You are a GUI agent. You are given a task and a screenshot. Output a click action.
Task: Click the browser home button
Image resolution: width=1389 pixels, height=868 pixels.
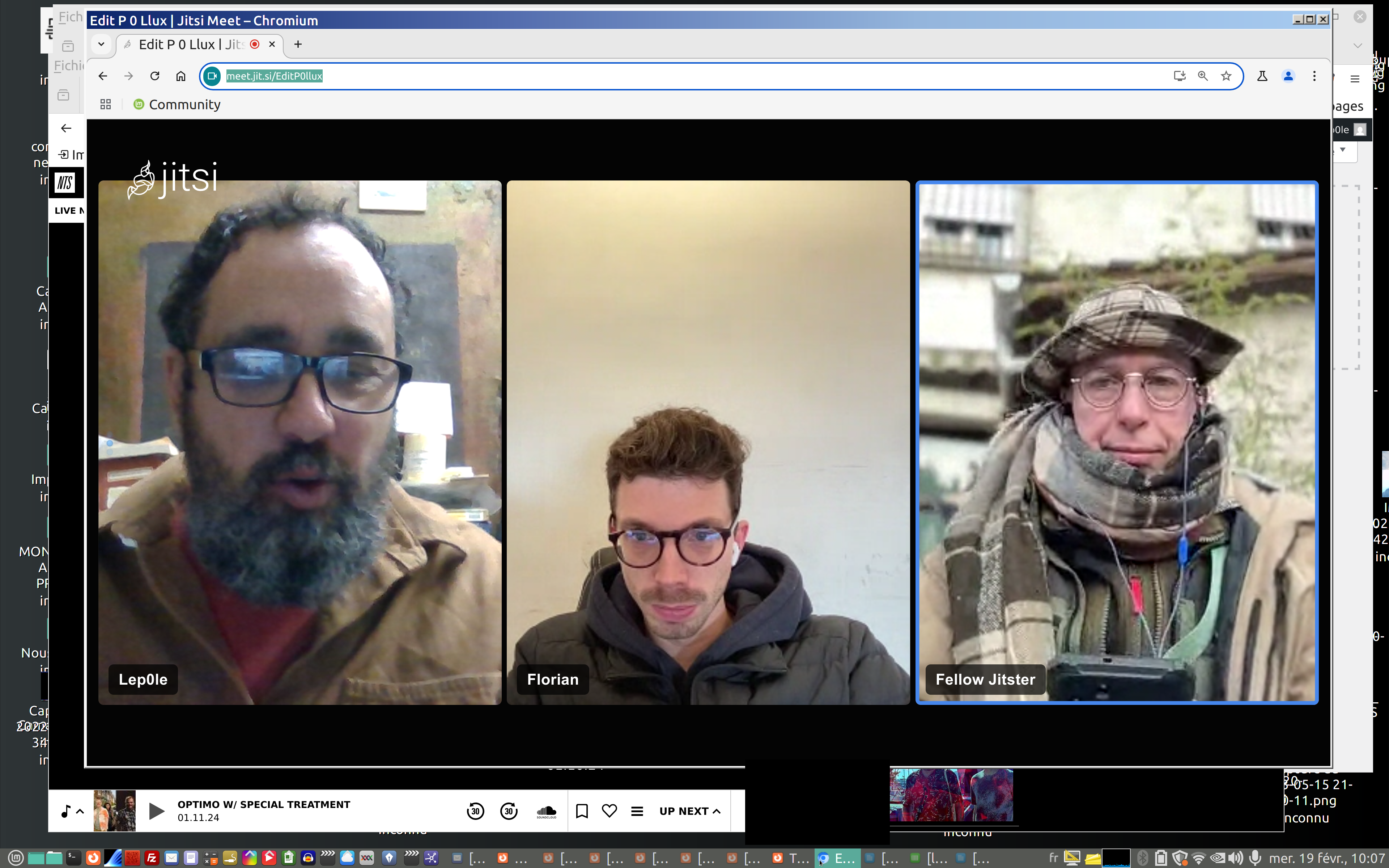click(x=181, y=76)
